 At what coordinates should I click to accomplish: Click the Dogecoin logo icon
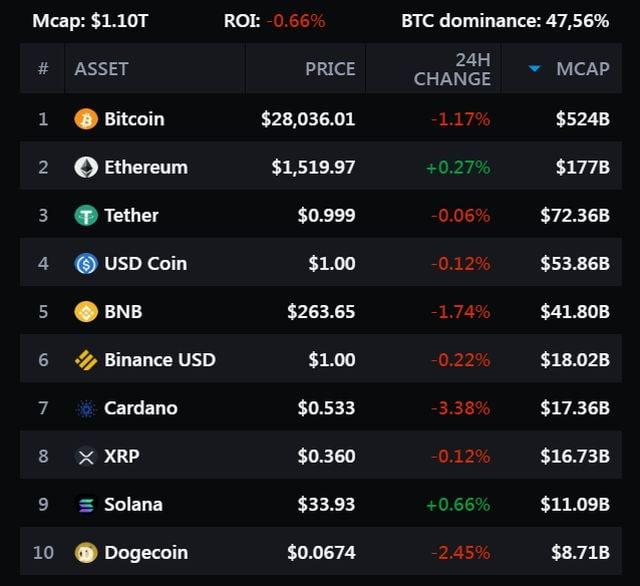(86, 552)
